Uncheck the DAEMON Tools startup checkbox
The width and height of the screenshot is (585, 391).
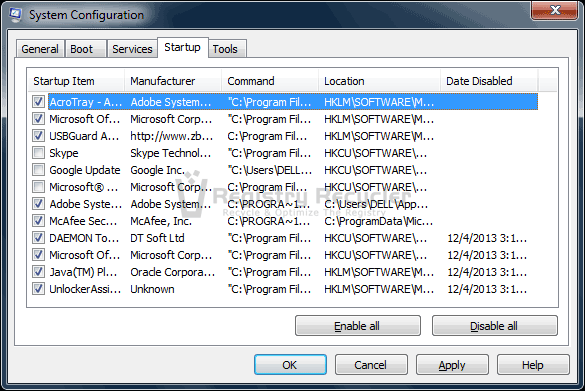click(38, 238)
